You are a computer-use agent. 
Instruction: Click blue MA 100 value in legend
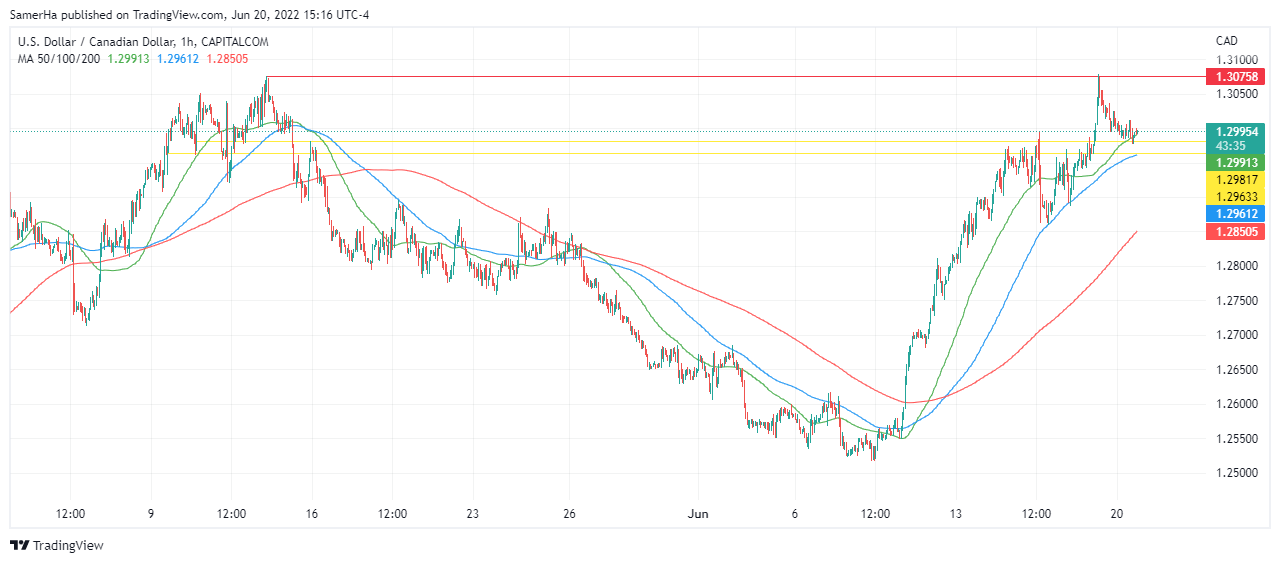(x=178, y=59)
